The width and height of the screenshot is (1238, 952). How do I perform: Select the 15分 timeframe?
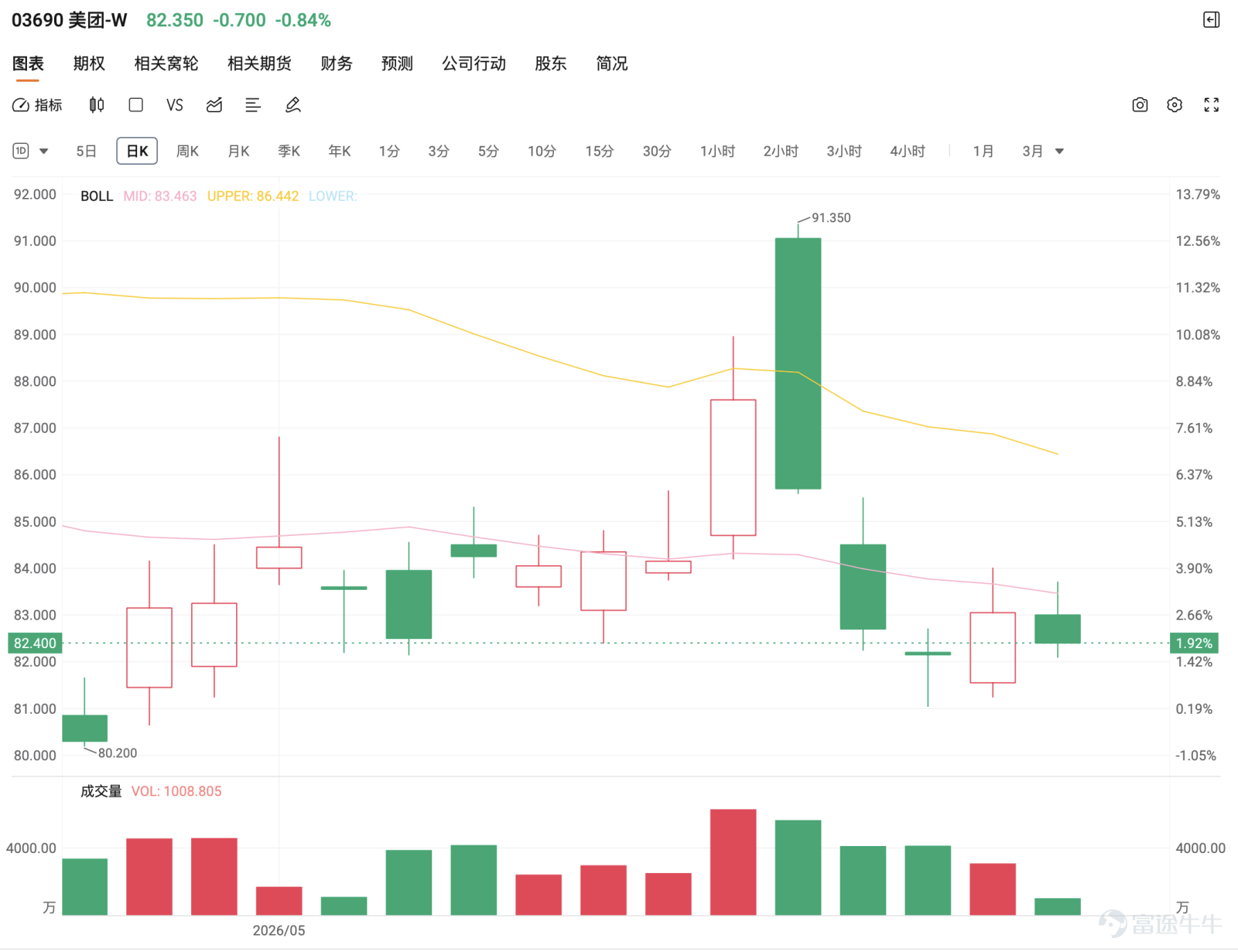[600, 152]
